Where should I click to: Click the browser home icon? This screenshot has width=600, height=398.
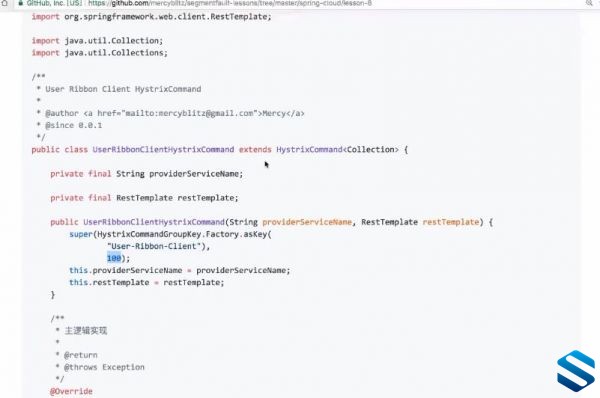point(4,3)
